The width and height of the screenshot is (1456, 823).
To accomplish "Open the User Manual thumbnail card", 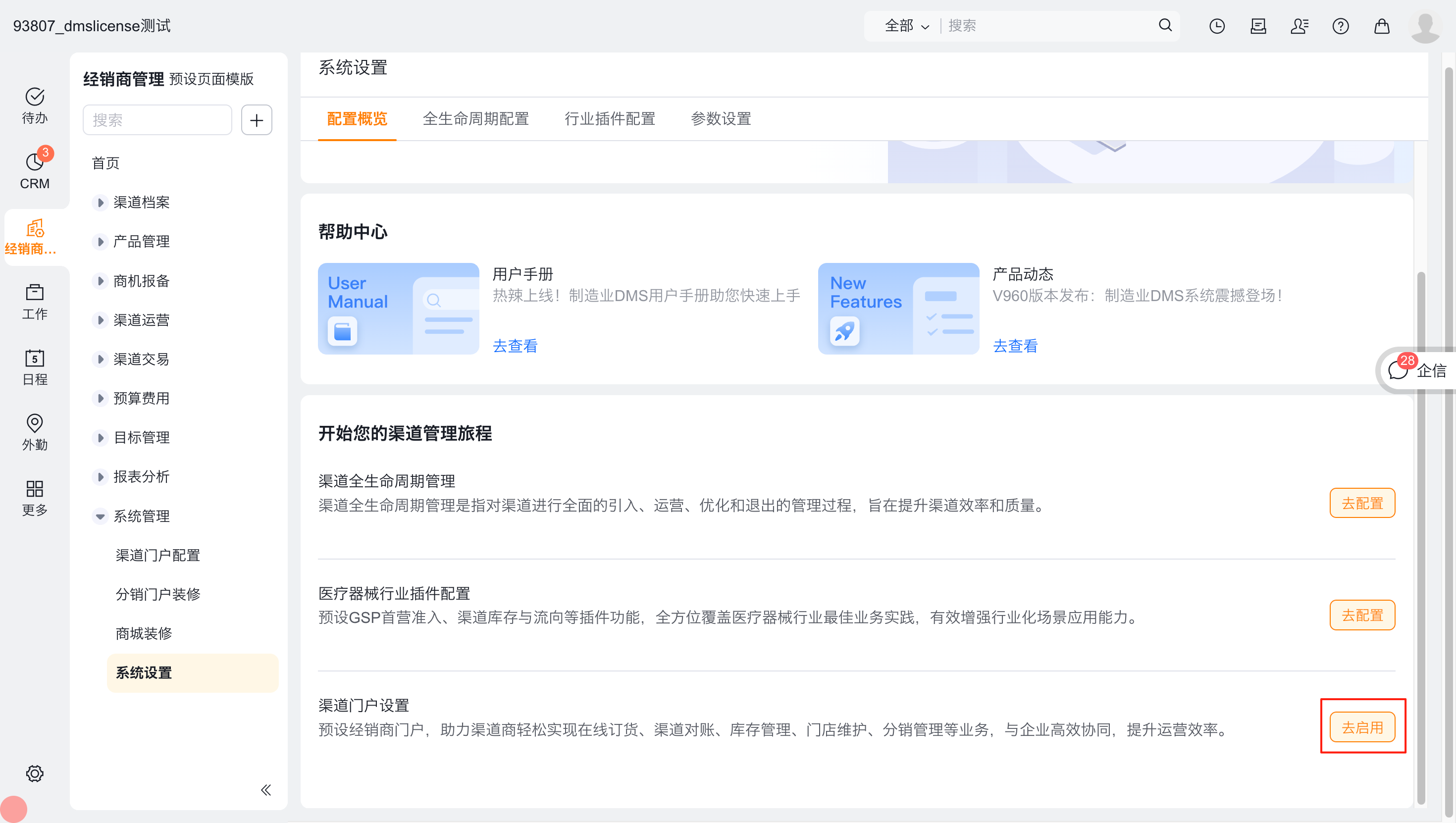I will (x=398, y=309).
